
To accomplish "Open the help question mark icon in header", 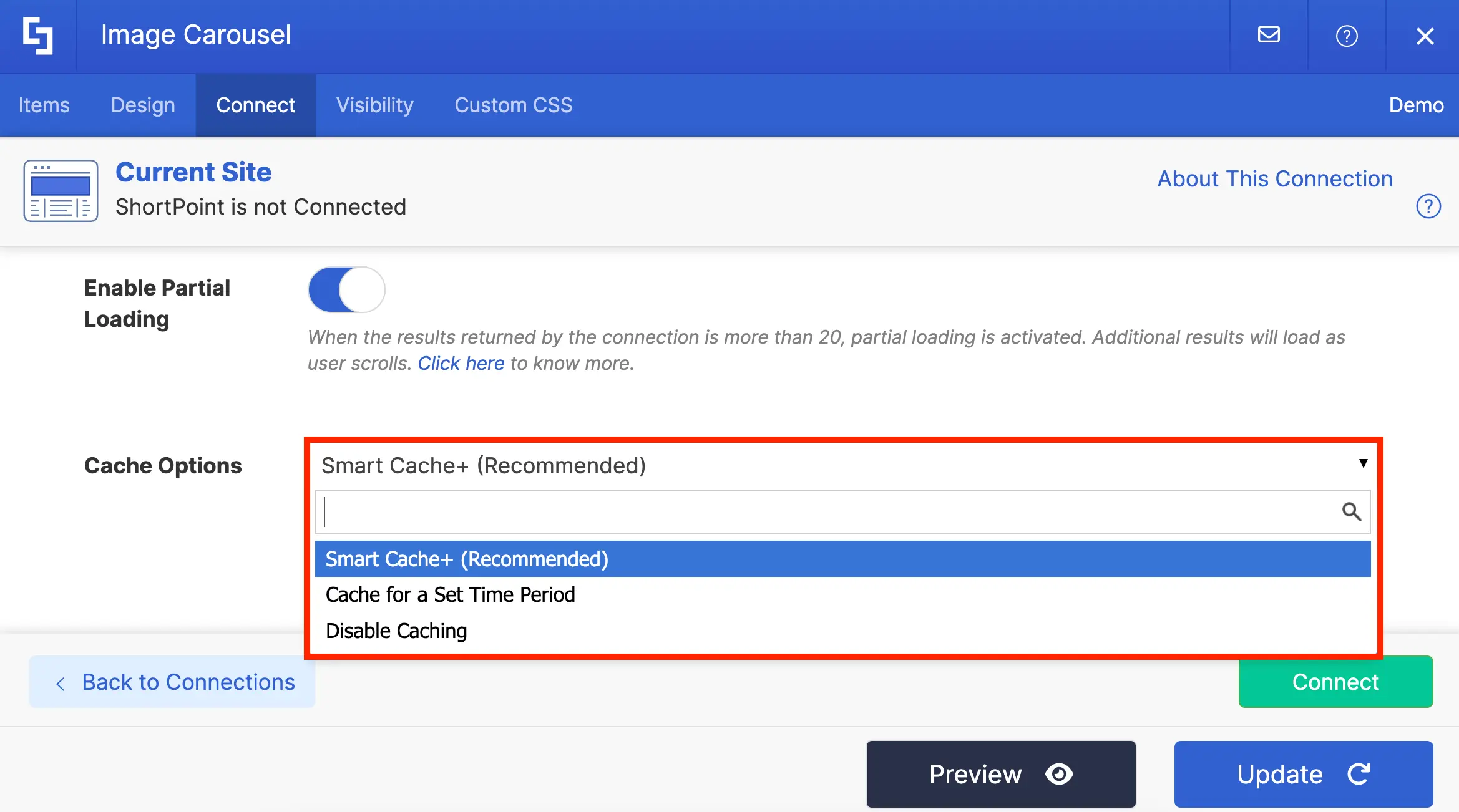I will pos(1347,36).
